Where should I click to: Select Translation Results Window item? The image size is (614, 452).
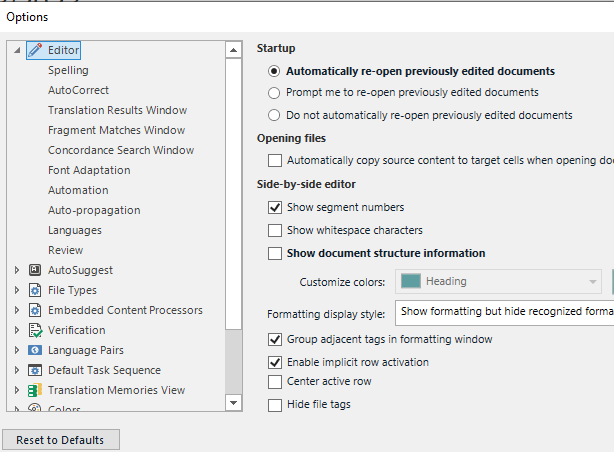[x=117, y=110]
